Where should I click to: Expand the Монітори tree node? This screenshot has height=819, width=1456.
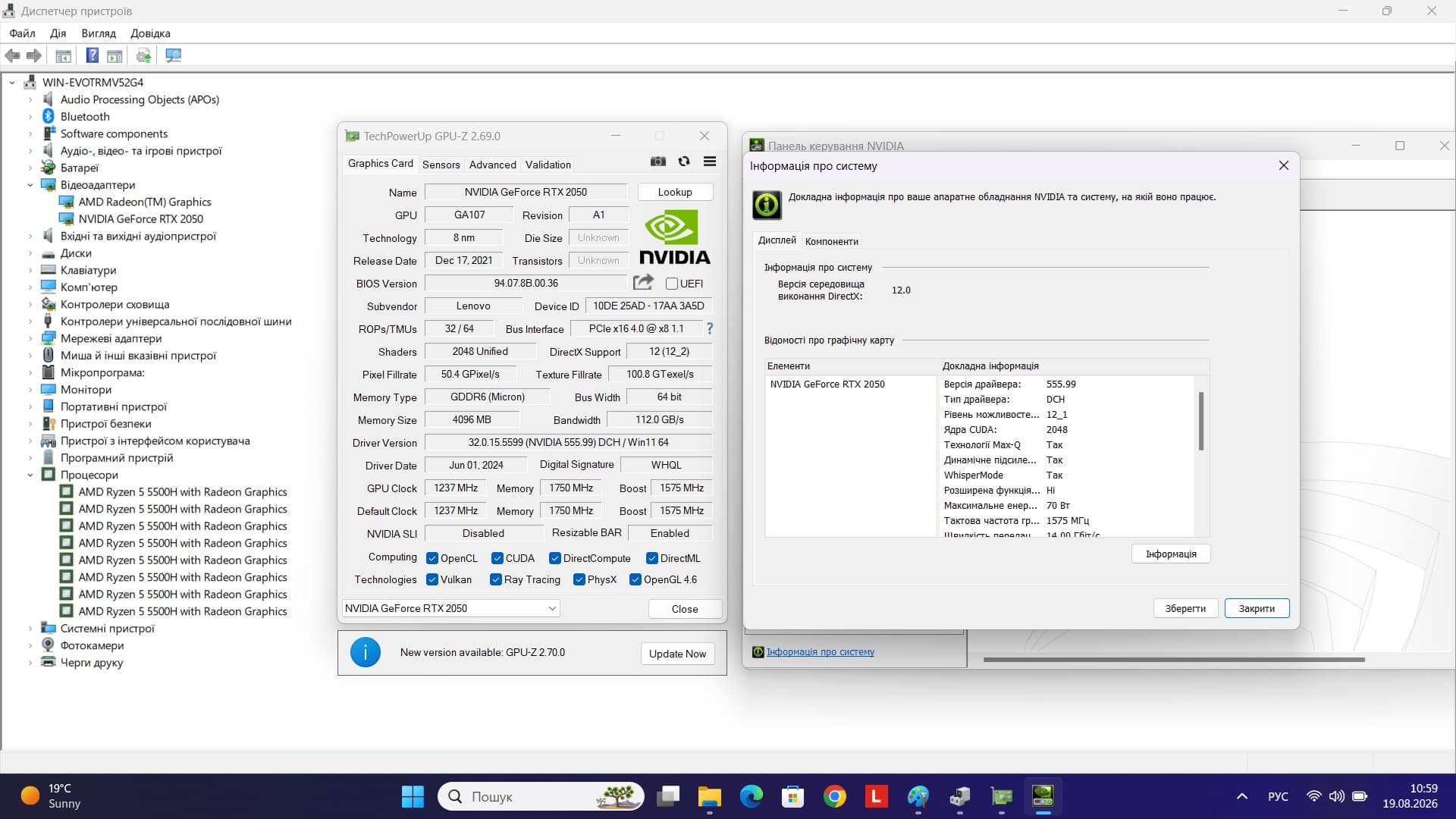(x=30, y=390)
